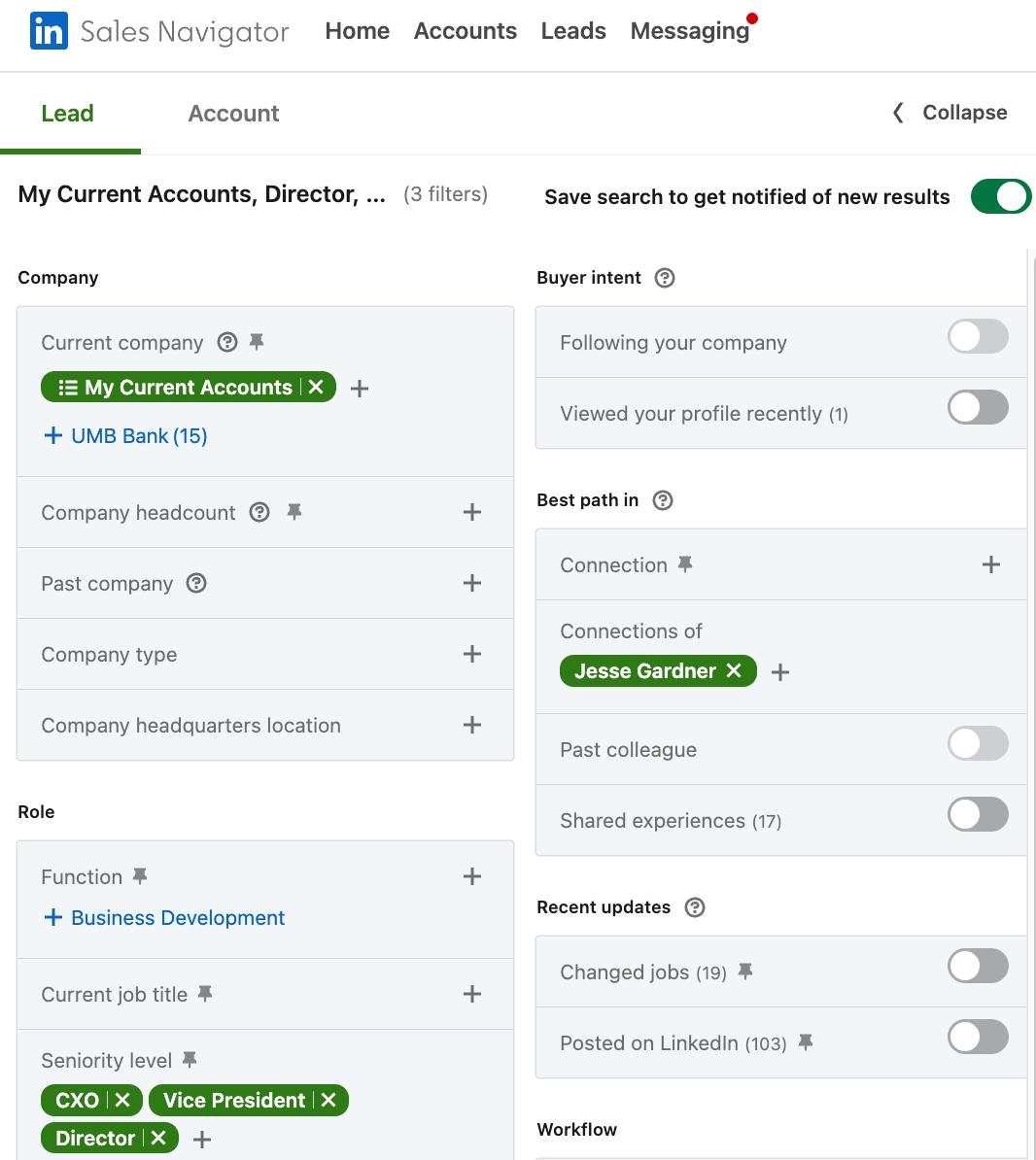This screenshot has height=1160, width=1036.
Task: Enable Viewed your profile recently toggle
Action: (978, 408)
